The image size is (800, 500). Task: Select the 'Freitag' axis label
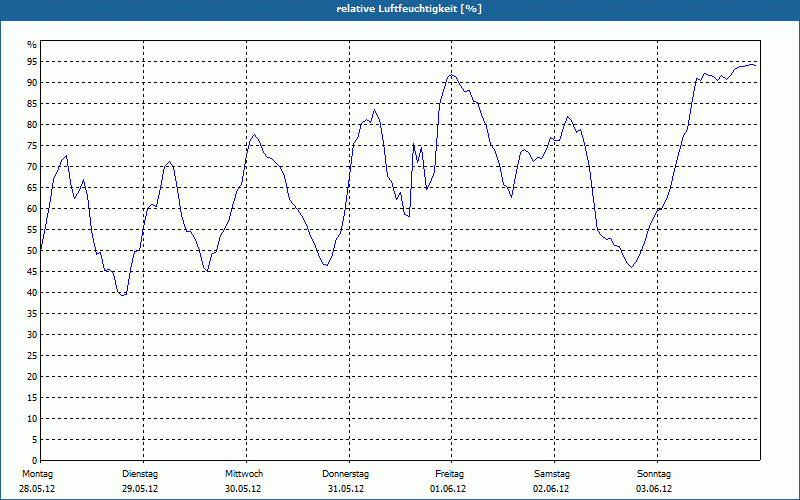[x=449, y=474]
